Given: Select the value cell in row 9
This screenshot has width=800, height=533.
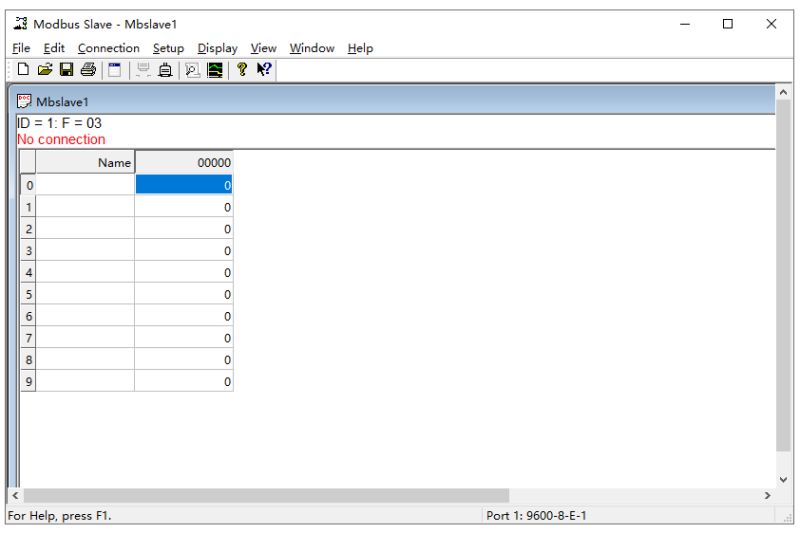Looking at the screenshot, I should [184, 382].
